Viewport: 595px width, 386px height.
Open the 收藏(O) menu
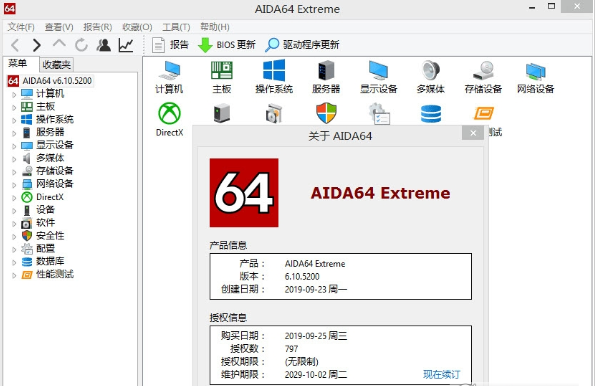click(137, 27)
